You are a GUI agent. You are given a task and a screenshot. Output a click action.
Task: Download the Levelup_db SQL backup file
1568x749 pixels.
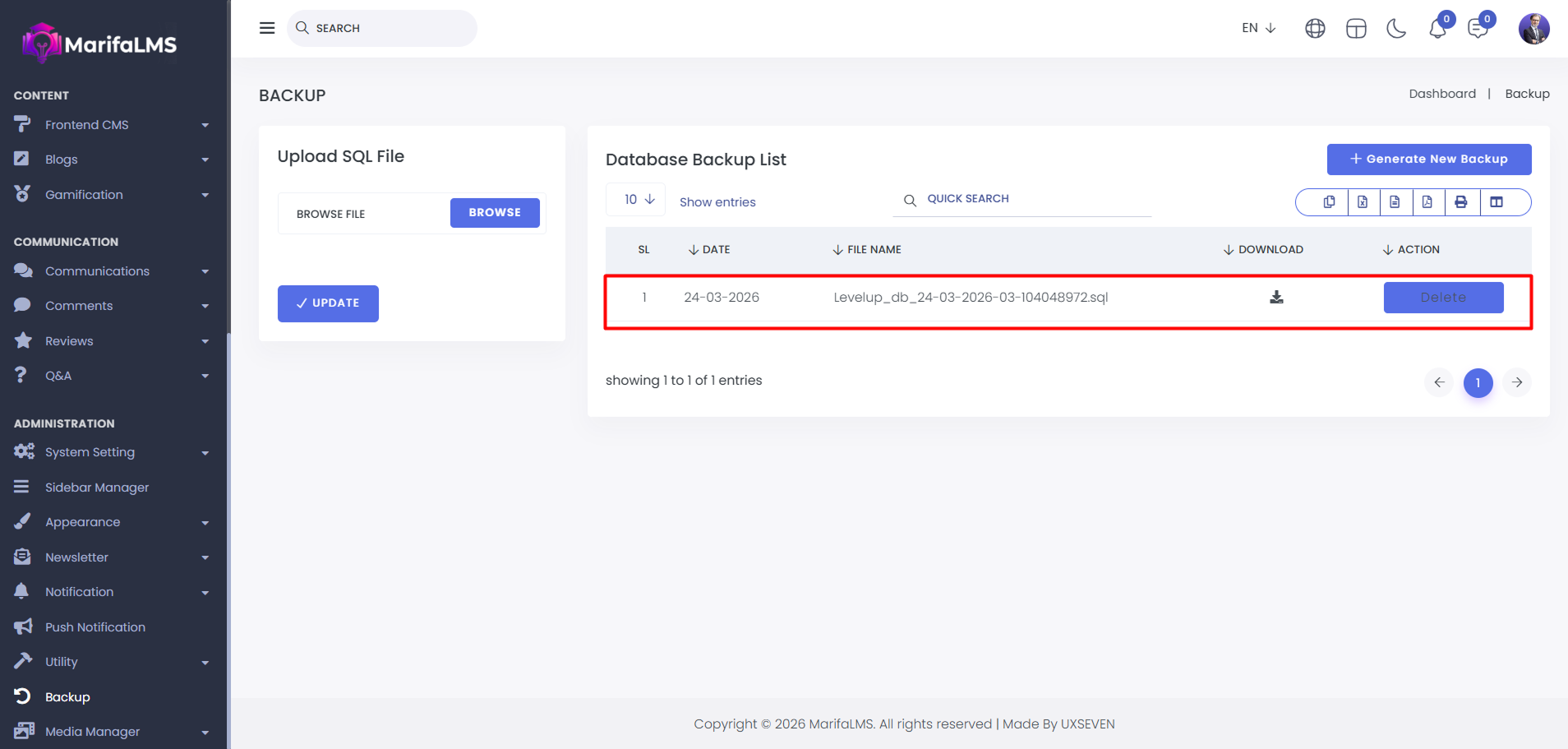(x=1276, y=297)
